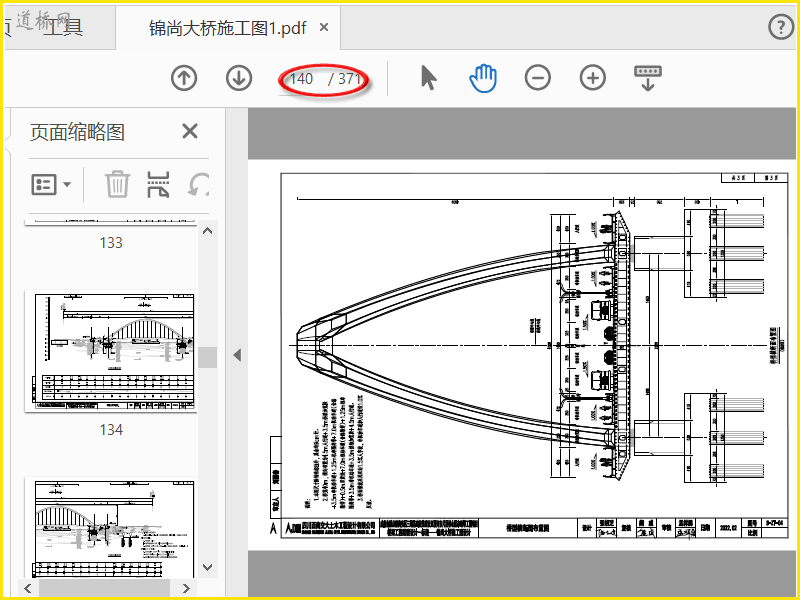Image resolution: width=800 pixels, height=600 pixels.
Task: Zoom out with the minus icon
Action: coord(538,78)
